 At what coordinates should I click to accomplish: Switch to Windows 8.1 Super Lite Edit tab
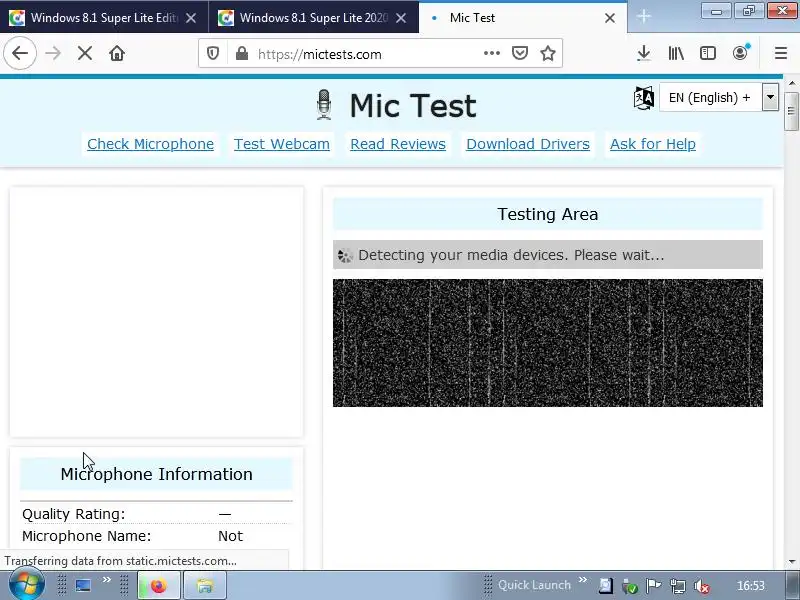[104, 18]
